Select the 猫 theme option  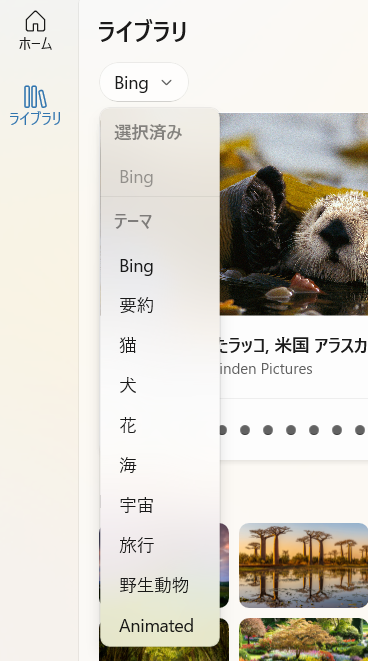tap(160, 346)
